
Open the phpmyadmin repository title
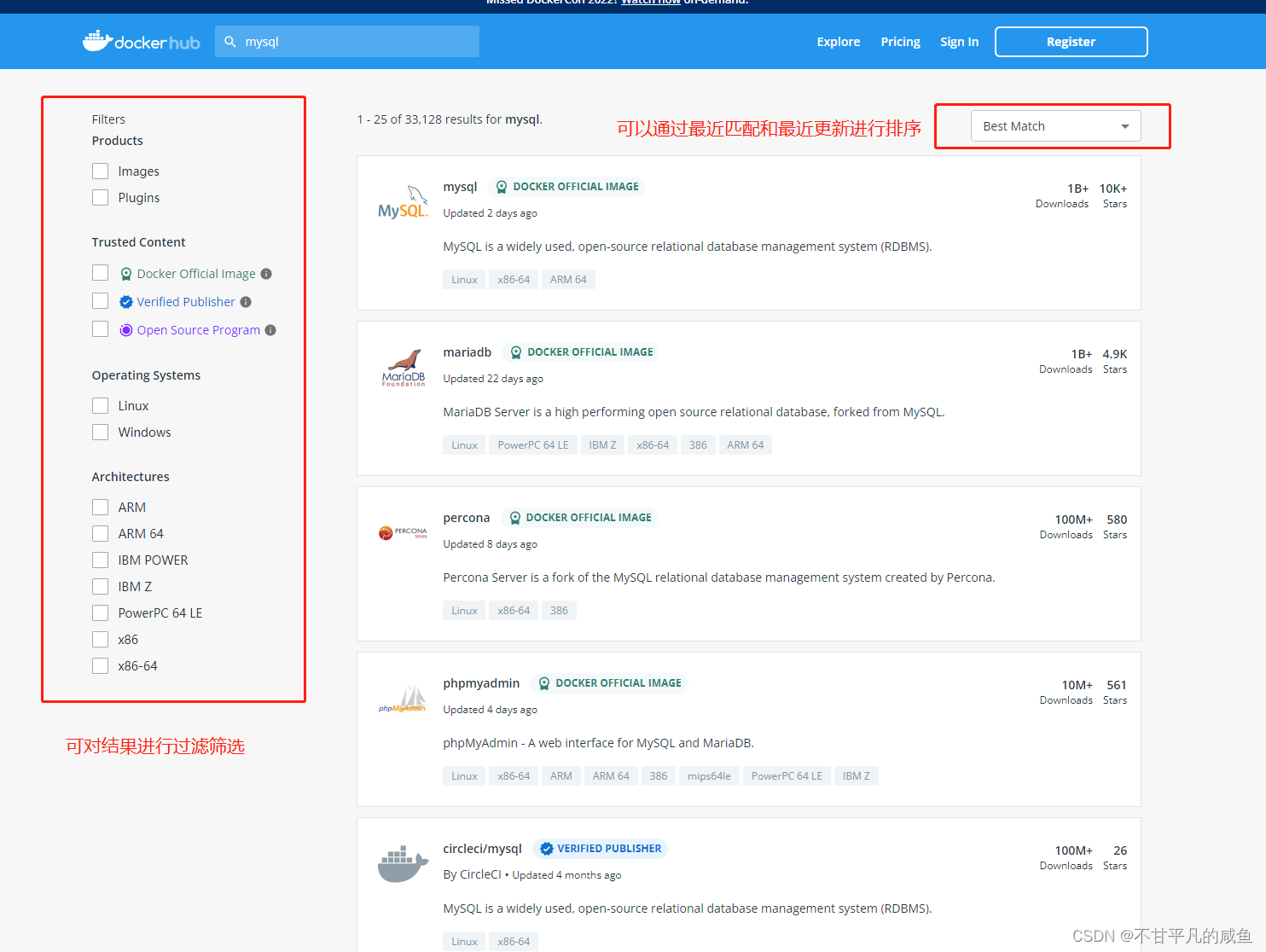coord(481,683)
